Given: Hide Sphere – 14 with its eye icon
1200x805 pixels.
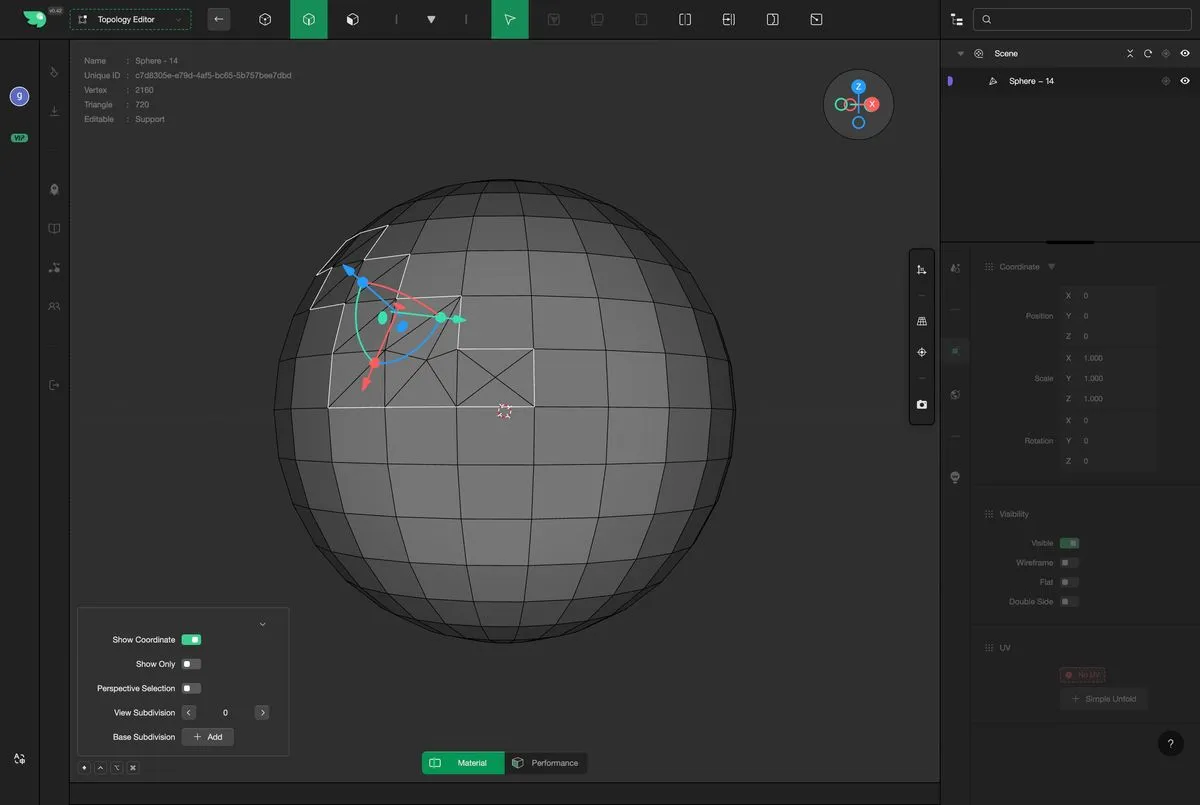Looking at the screenshot, I should click(x=1185, y=81).
